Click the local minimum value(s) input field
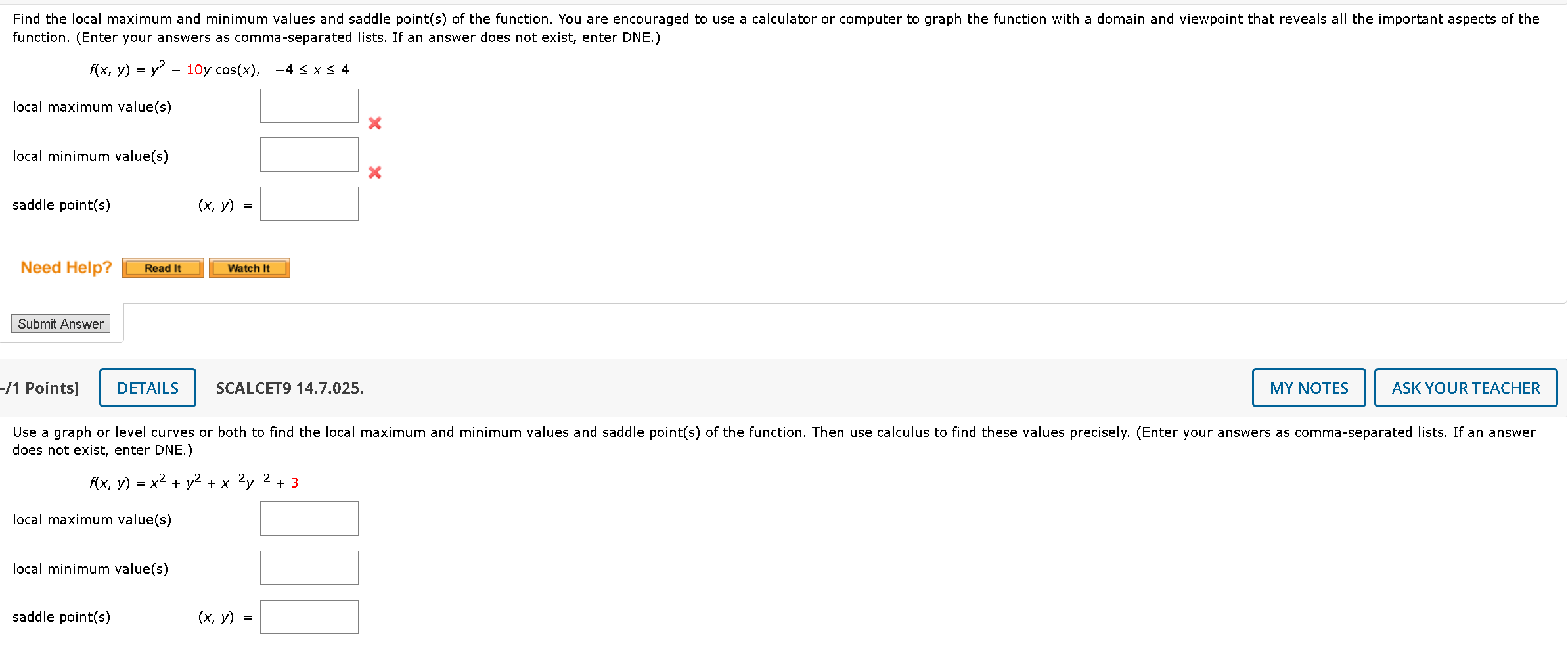Viewport: 1568px width, 663px height. (x=309, y=154)
